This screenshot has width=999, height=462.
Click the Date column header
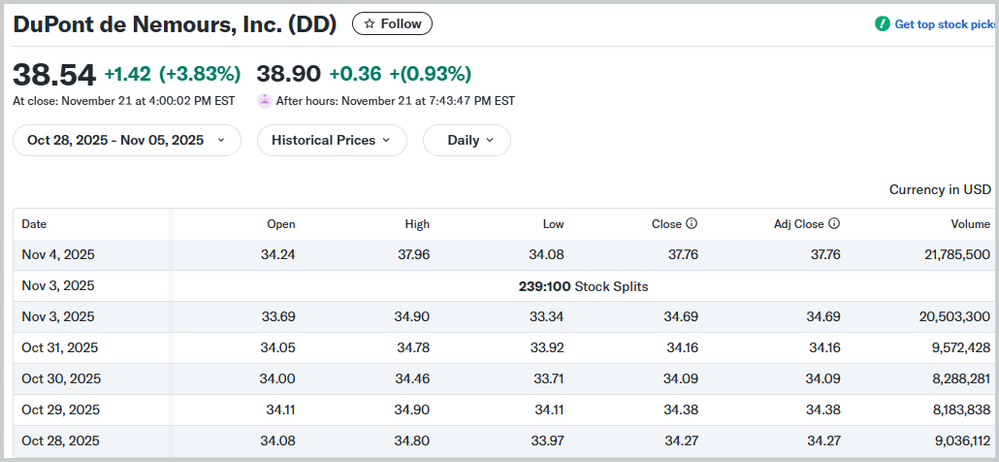tap(35, 225)
